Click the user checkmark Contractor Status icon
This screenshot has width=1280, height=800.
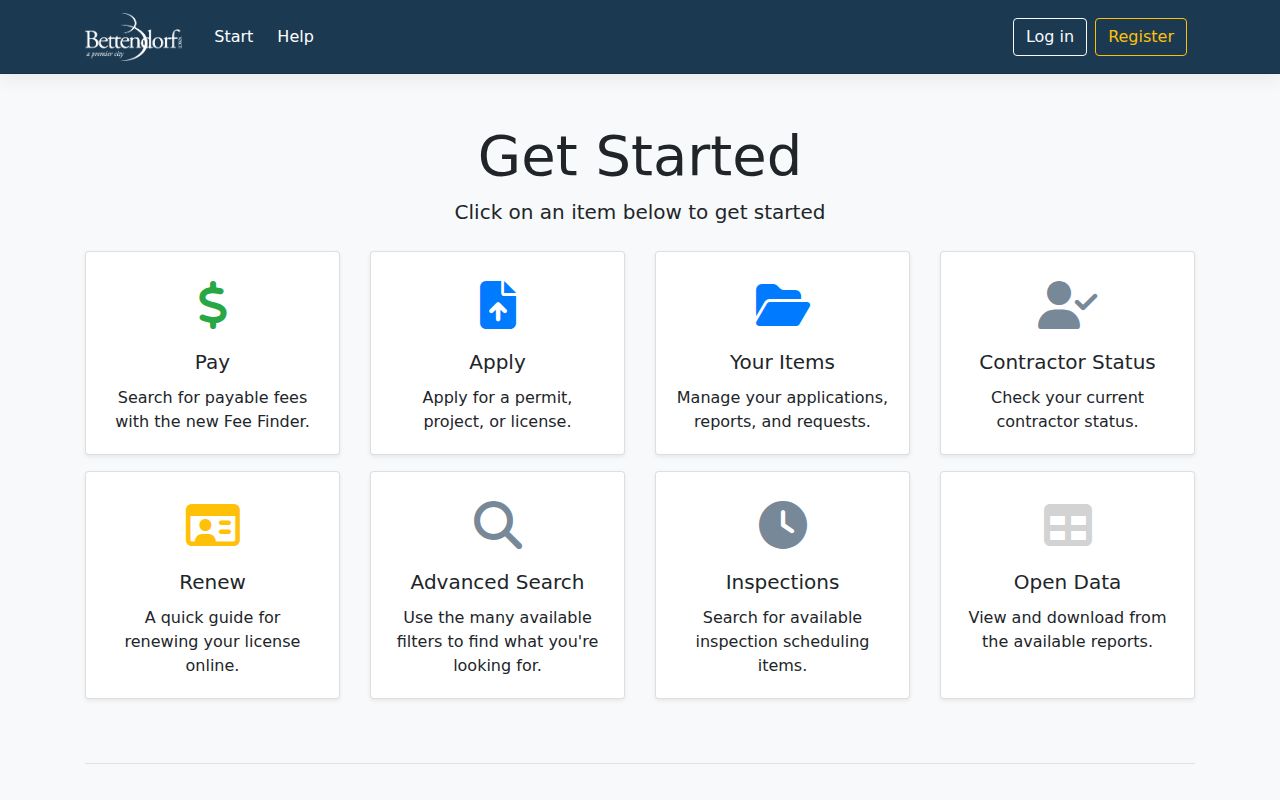(x=1067, y=305)
